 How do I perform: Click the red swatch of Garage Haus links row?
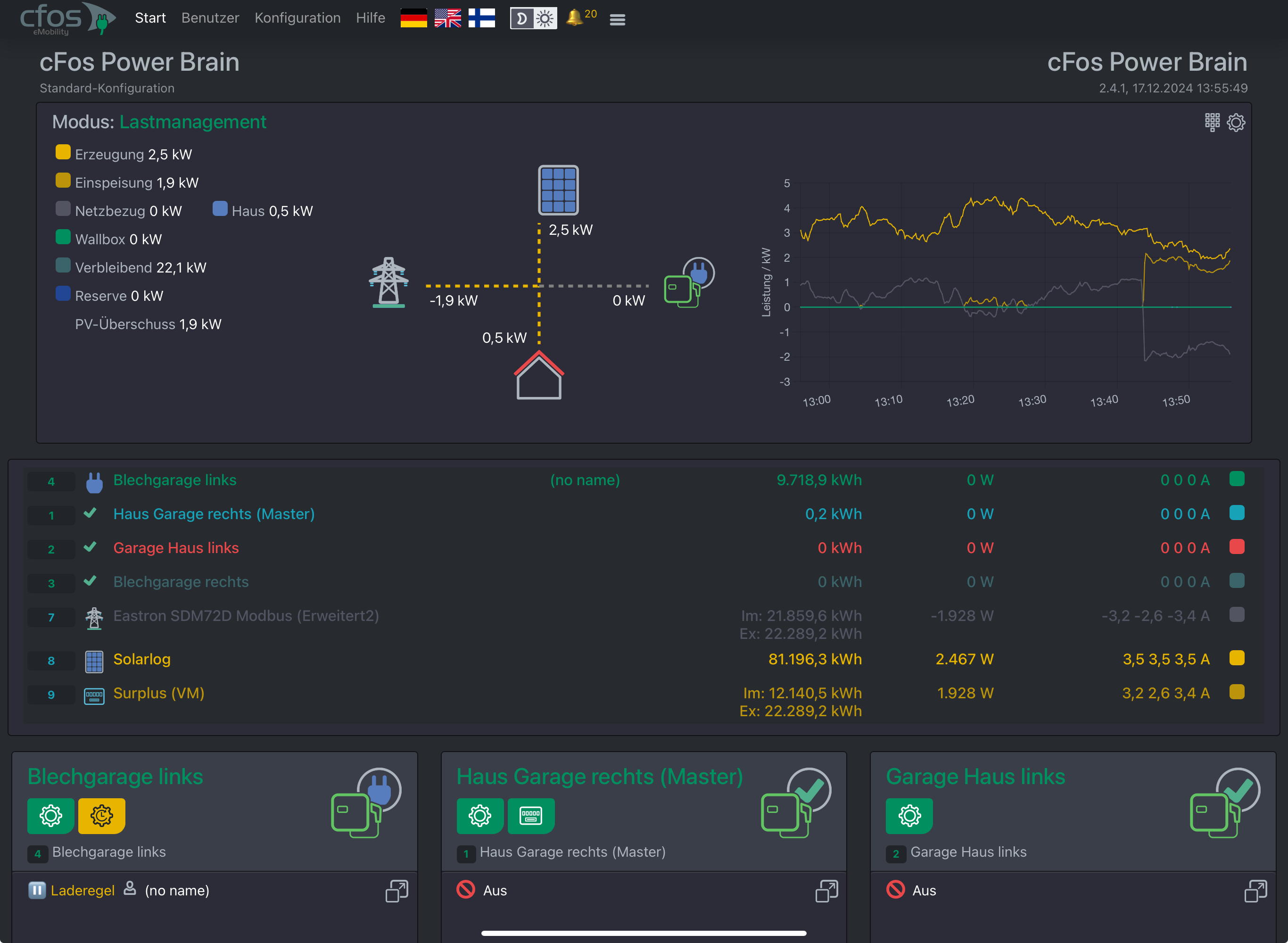point(1237,546)
